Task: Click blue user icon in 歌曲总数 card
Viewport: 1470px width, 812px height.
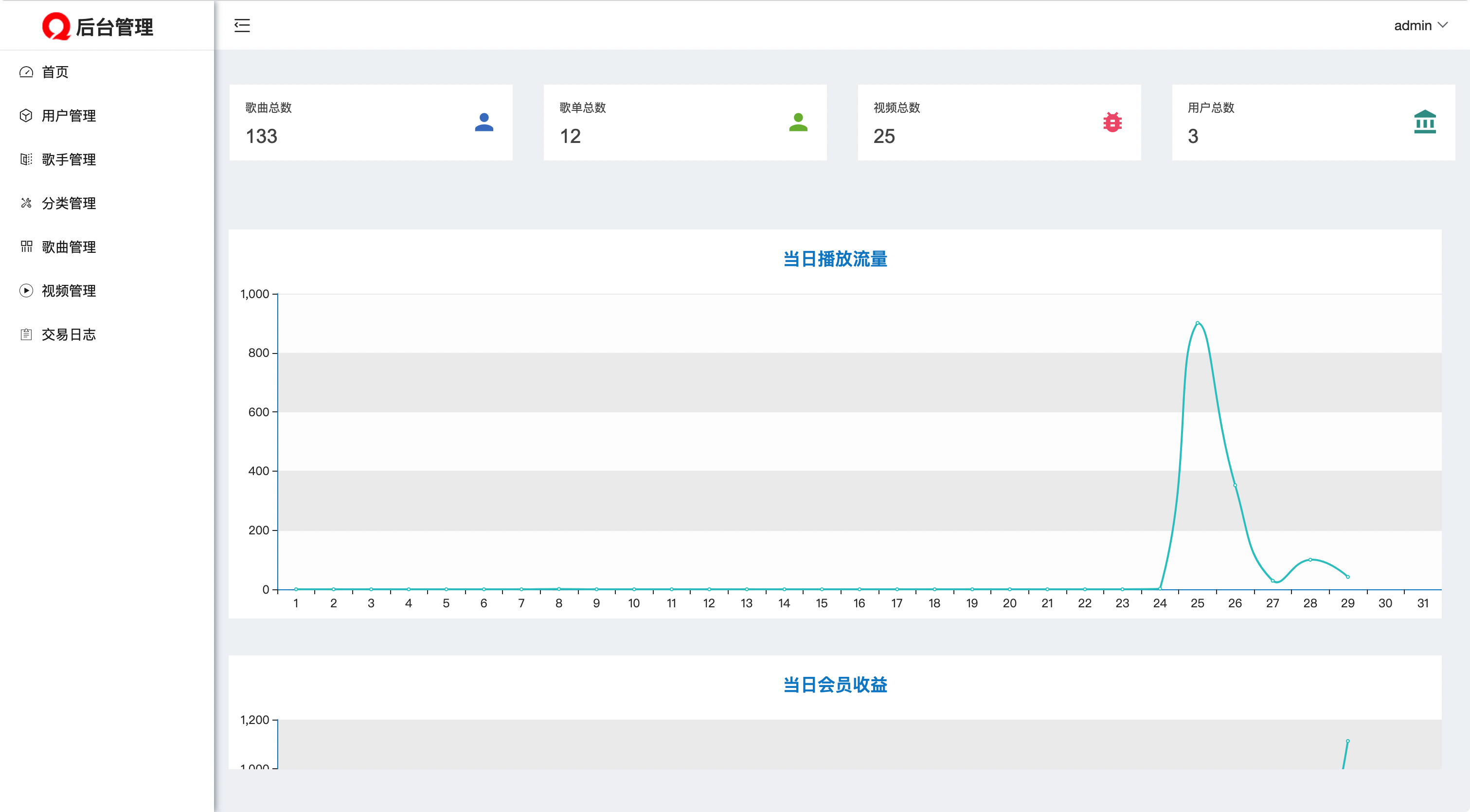Action: (x=484, y=122)
